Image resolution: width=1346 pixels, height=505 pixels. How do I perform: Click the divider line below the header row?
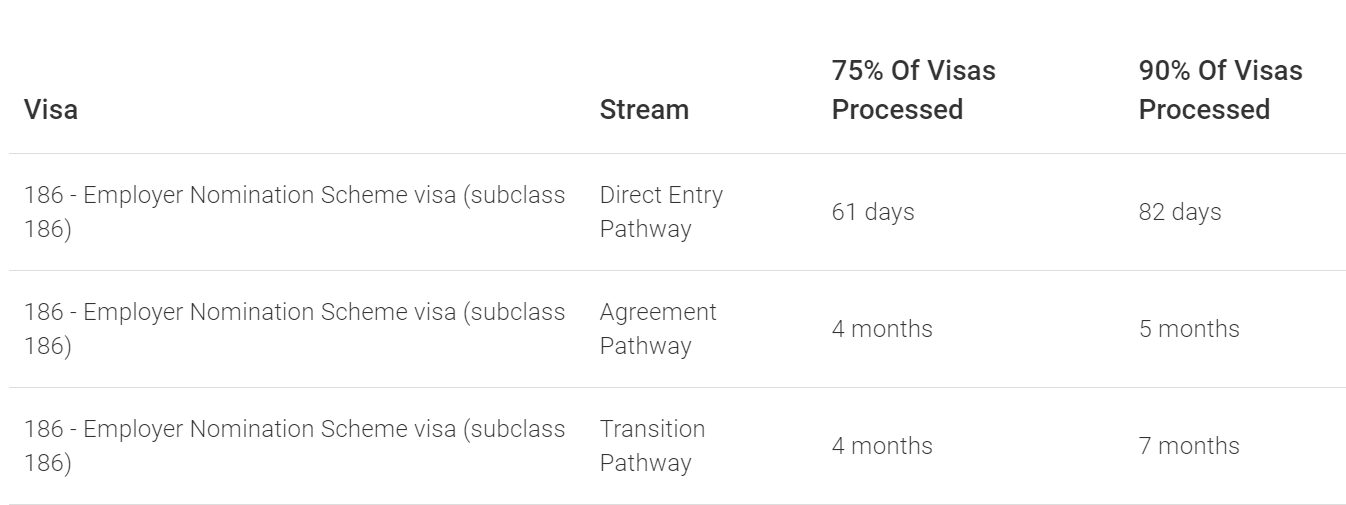[x=677, y=153]
